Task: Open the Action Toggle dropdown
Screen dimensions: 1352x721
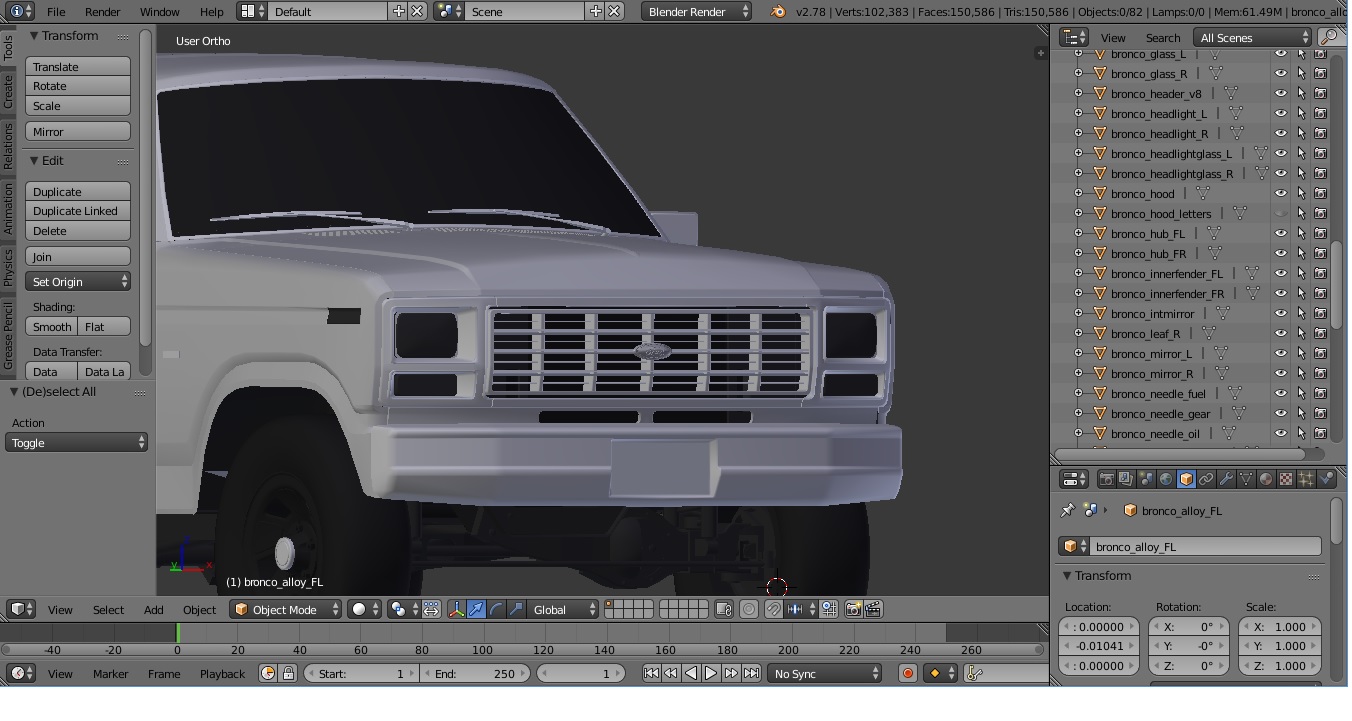Action: tap(77, 442)
